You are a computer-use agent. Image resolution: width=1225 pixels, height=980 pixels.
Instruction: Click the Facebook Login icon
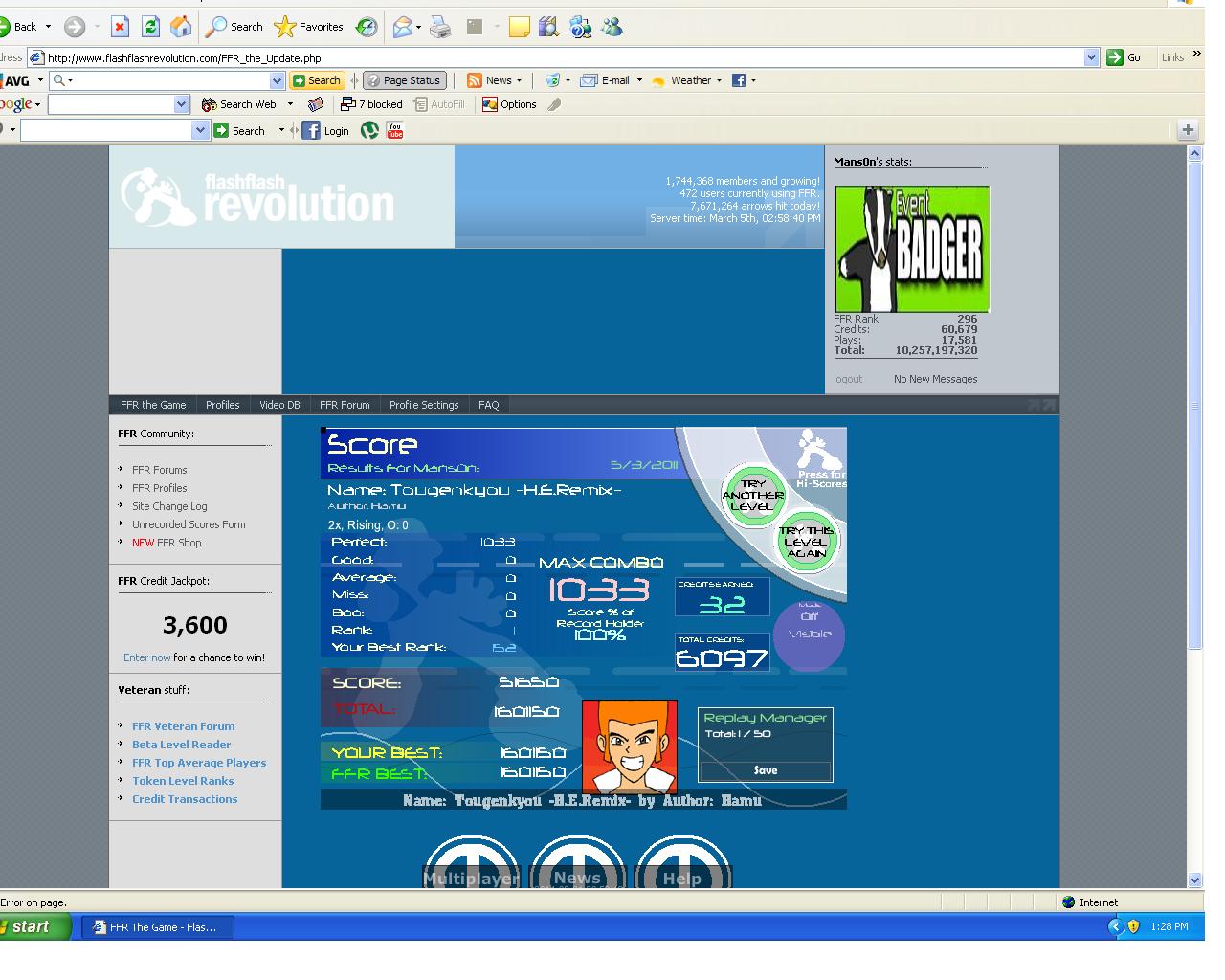(x=326, y=130)
